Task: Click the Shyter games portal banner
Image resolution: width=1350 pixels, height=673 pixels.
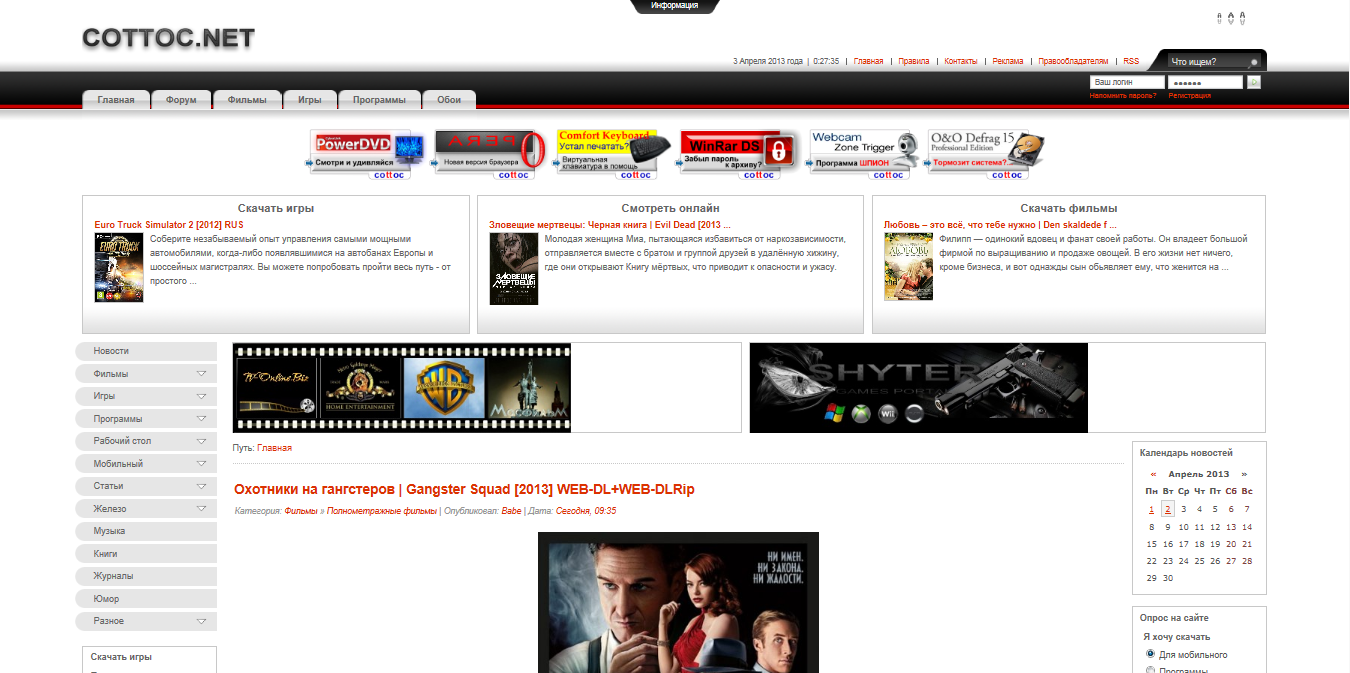Action: tap(919, 388)
